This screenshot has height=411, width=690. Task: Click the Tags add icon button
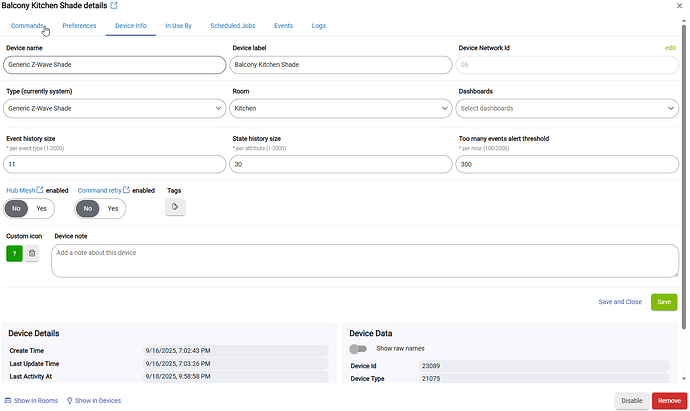pos(175,207)
